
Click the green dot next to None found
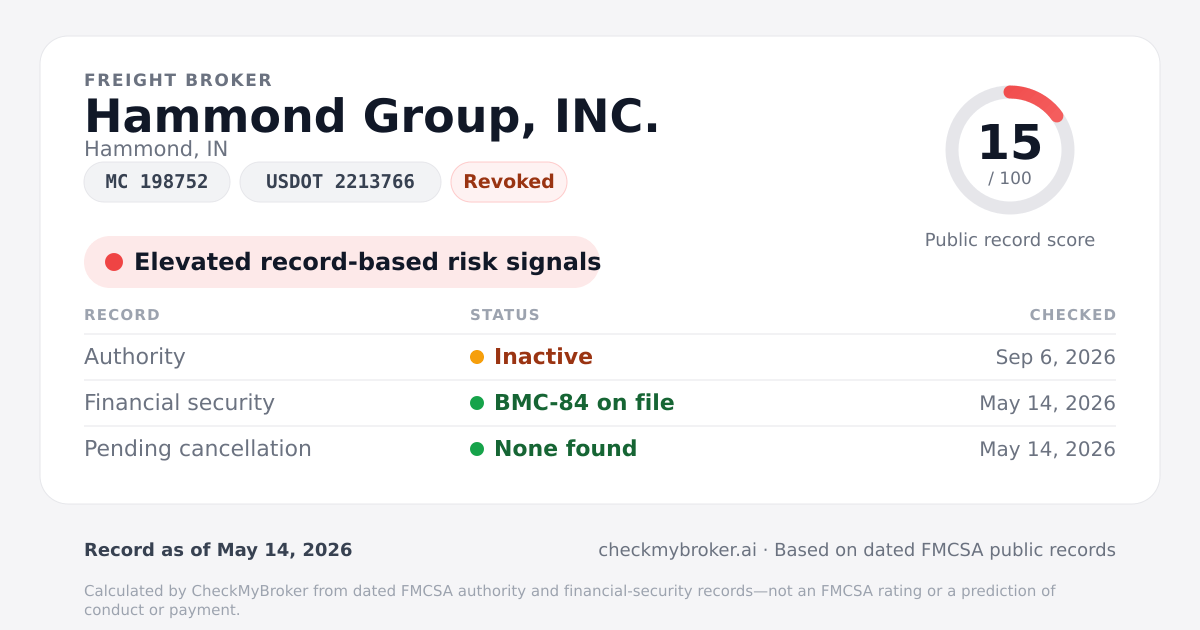[477, 449]
